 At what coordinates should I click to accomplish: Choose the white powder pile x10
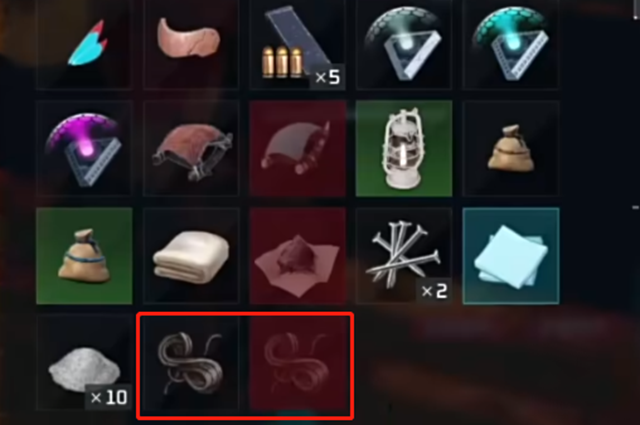tap(84, 362)
